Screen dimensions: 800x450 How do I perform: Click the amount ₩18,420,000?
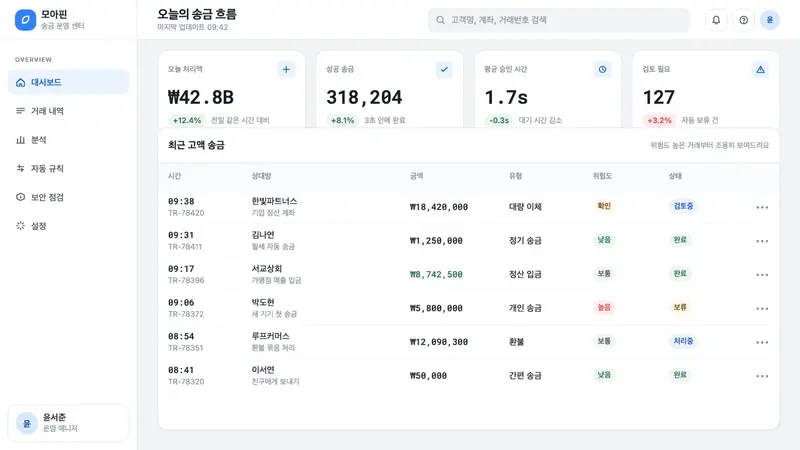click(x=439, y=207)
